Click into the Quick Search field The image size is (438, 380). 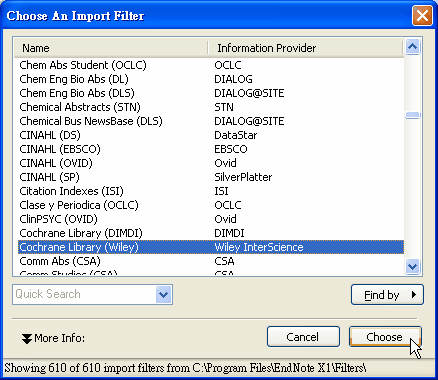[x=85, y=294]
